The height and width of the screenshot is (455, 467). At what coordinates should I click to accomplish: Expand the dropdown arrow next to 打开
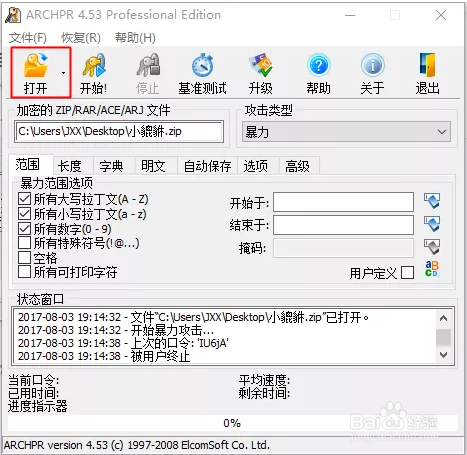tap(63, 73)
